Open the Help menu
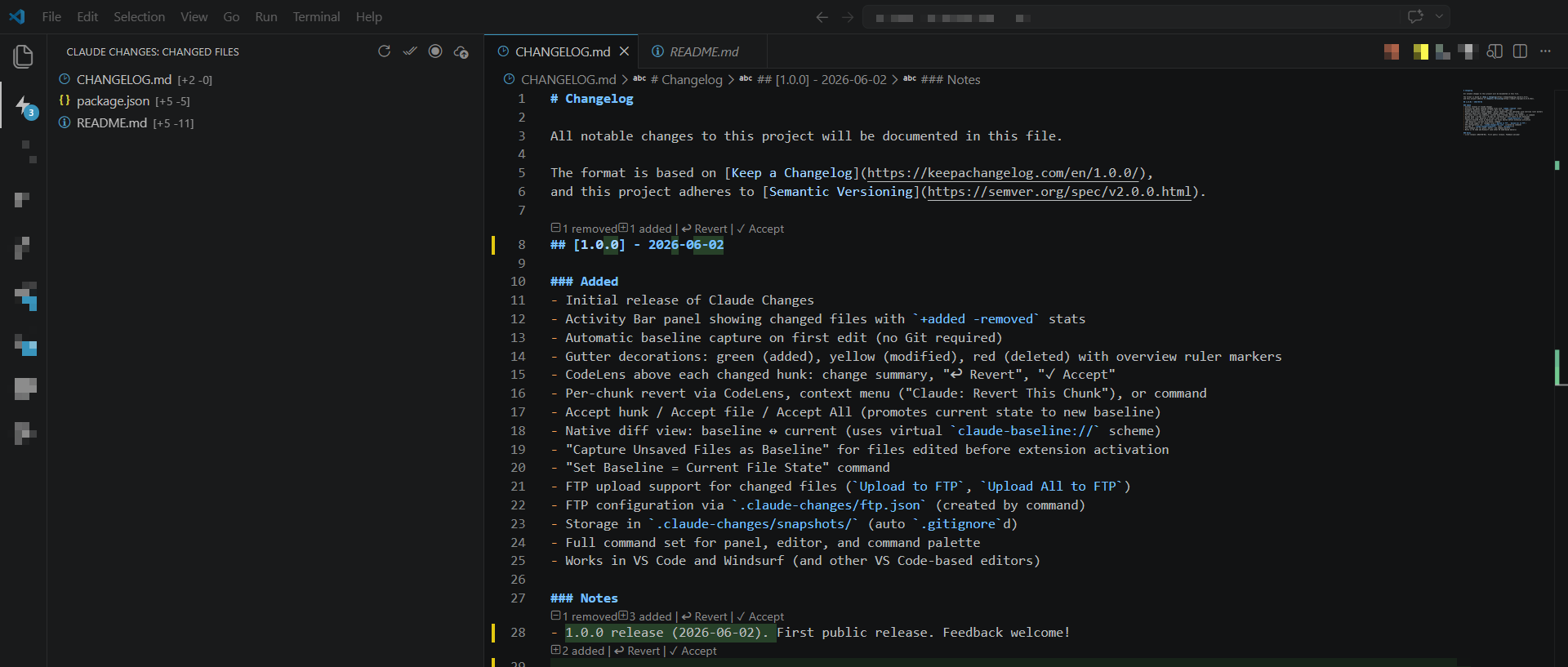Screen dimensions: 1568x667 [368, 16]
